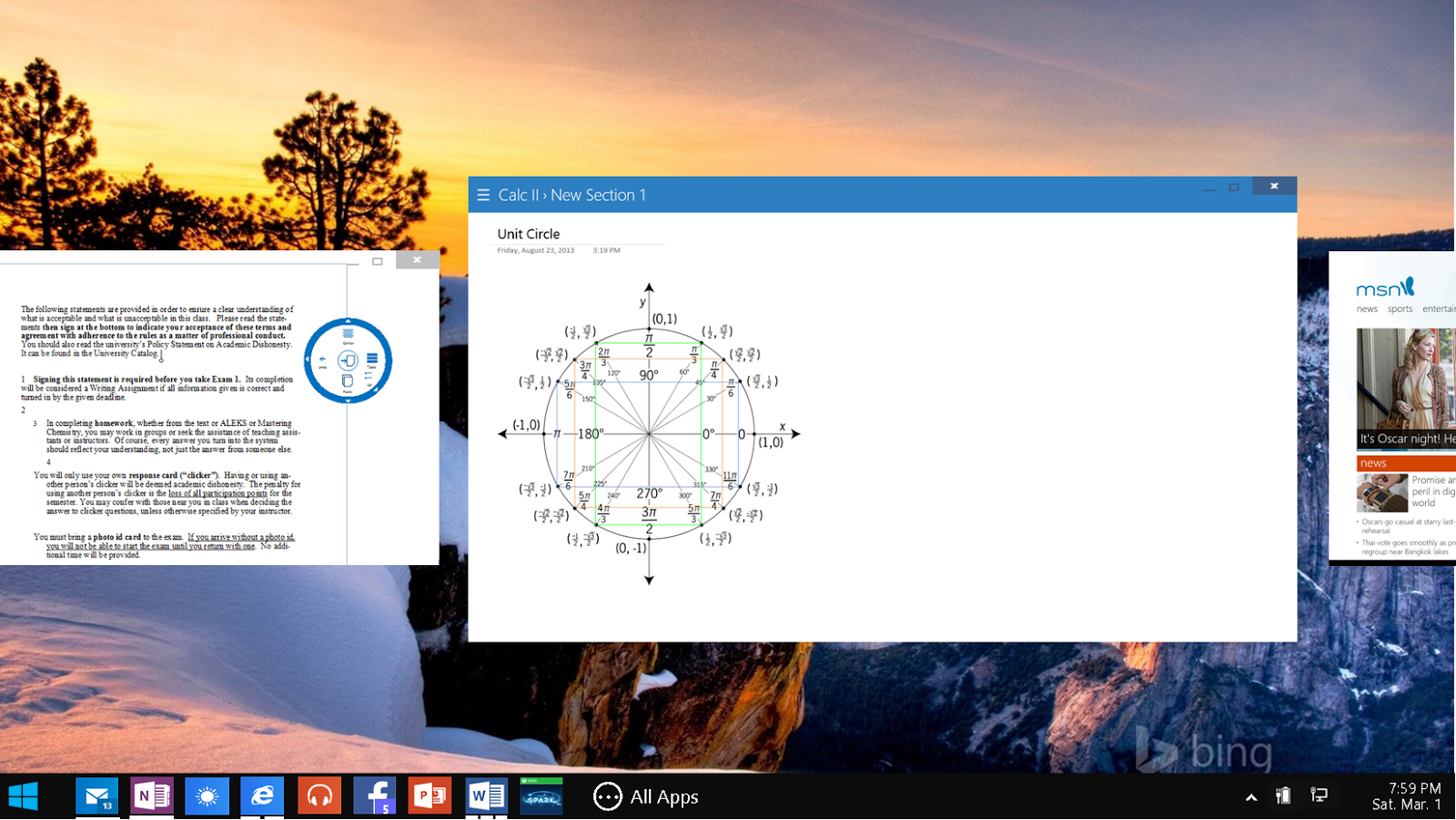The height and width of the screenshot is (820, 1456).
Task: Maximize the left document window
Action: coord(377,261)
